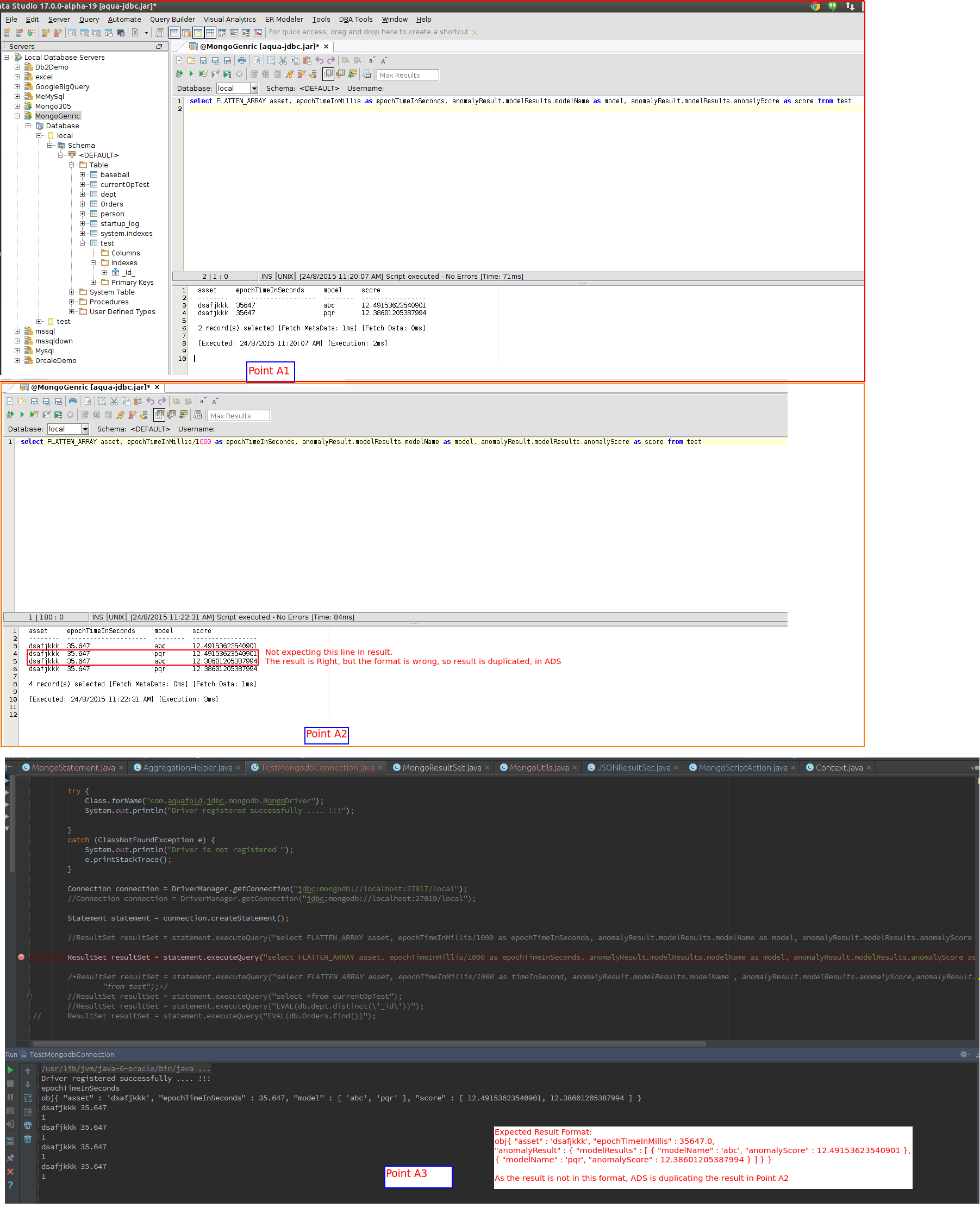Expand the Procedures folder
980x1208 pixels.
pyautogui.click(x=72, y=302)
